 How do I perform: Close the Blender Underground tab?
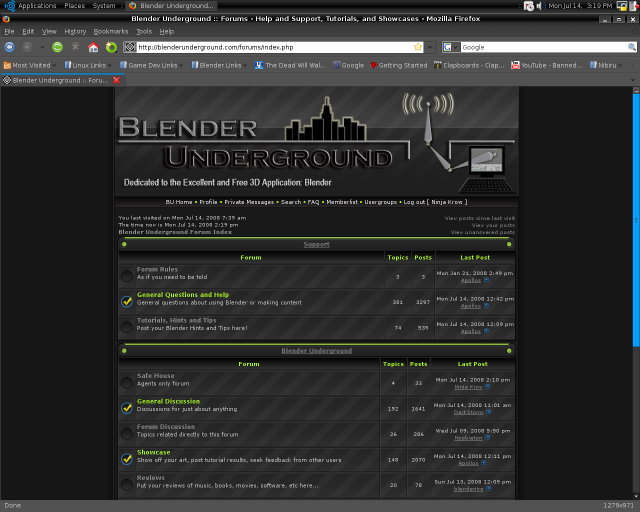click(x=116, y=80)
